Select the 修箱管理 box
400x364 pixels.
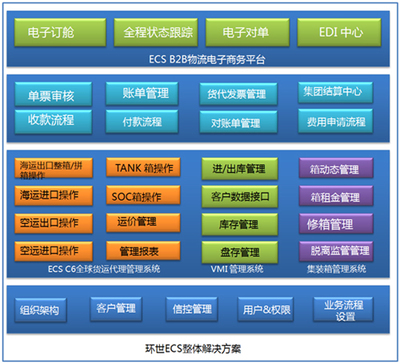point(336,224)
